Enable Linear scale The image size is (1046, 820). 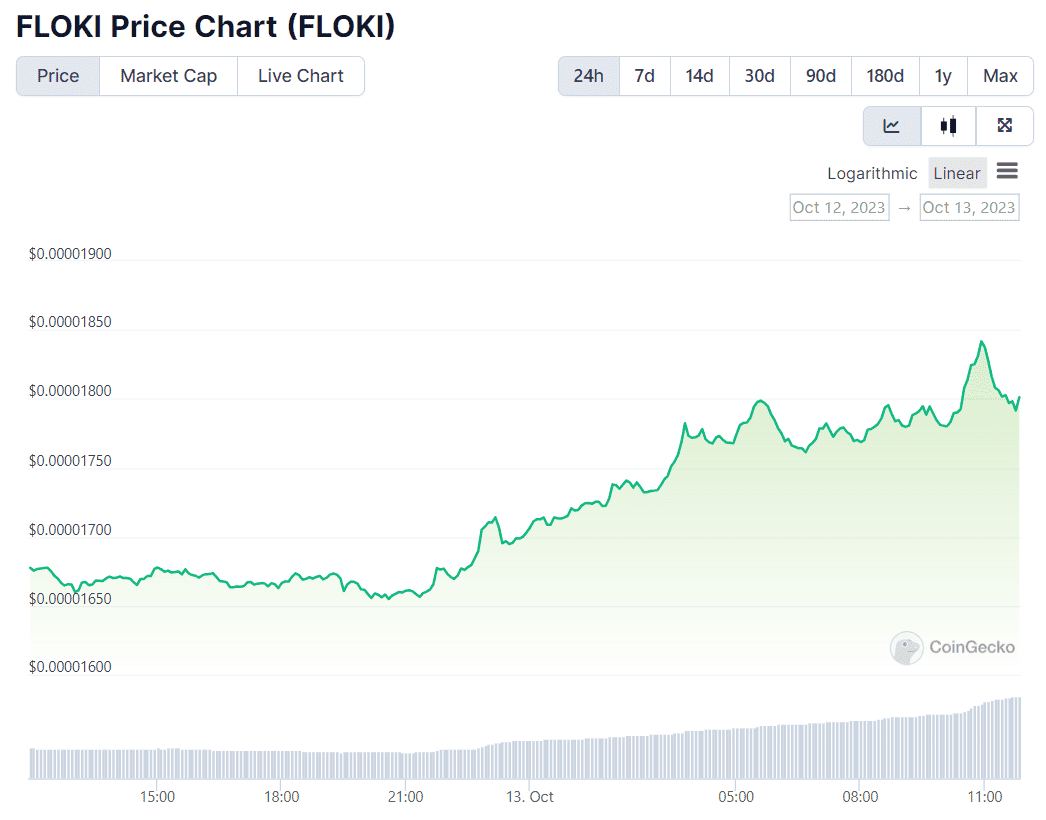(956, 173)
